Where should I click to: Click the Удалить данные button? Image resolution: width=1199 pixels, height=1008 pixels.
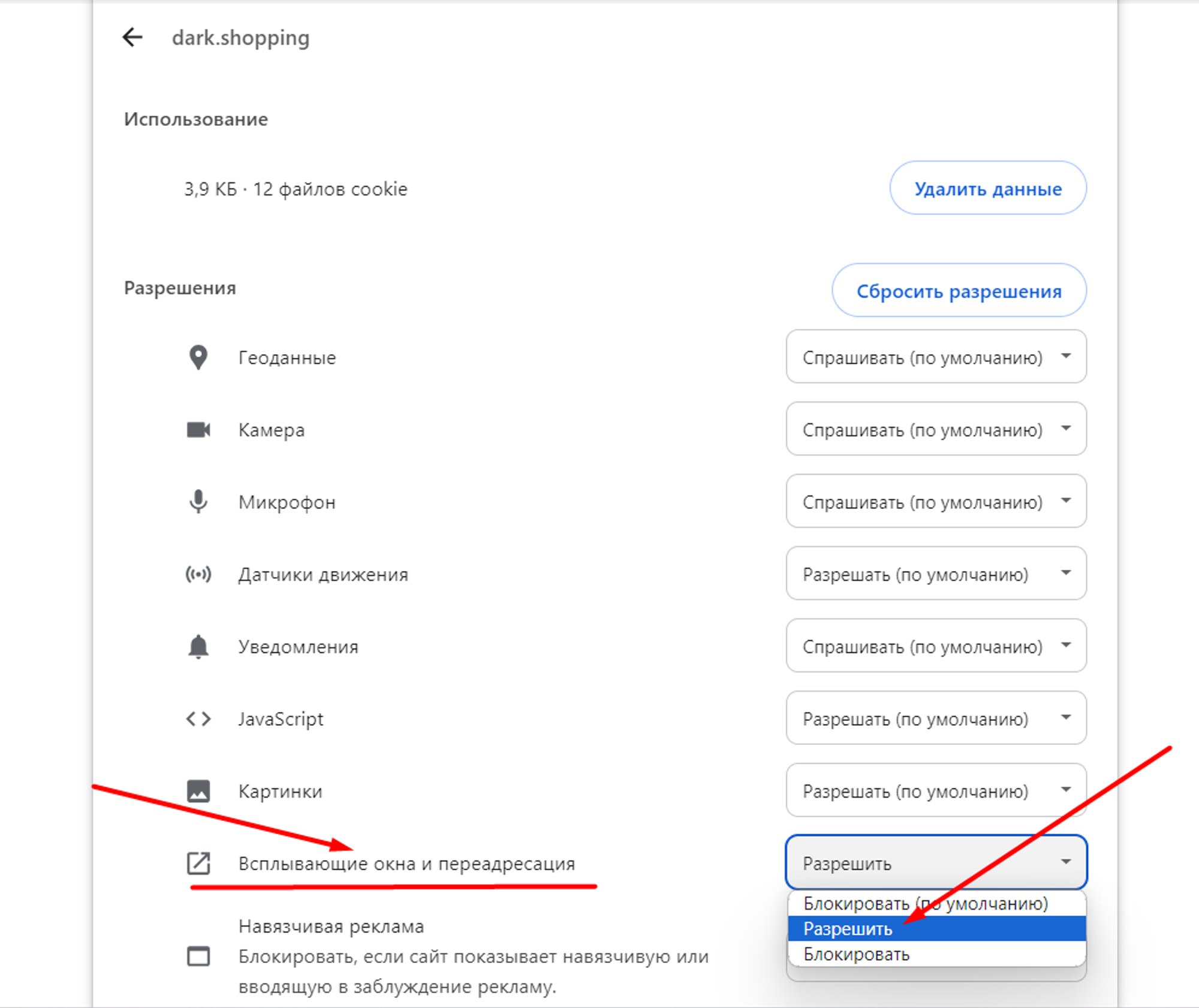click(988, 188)
